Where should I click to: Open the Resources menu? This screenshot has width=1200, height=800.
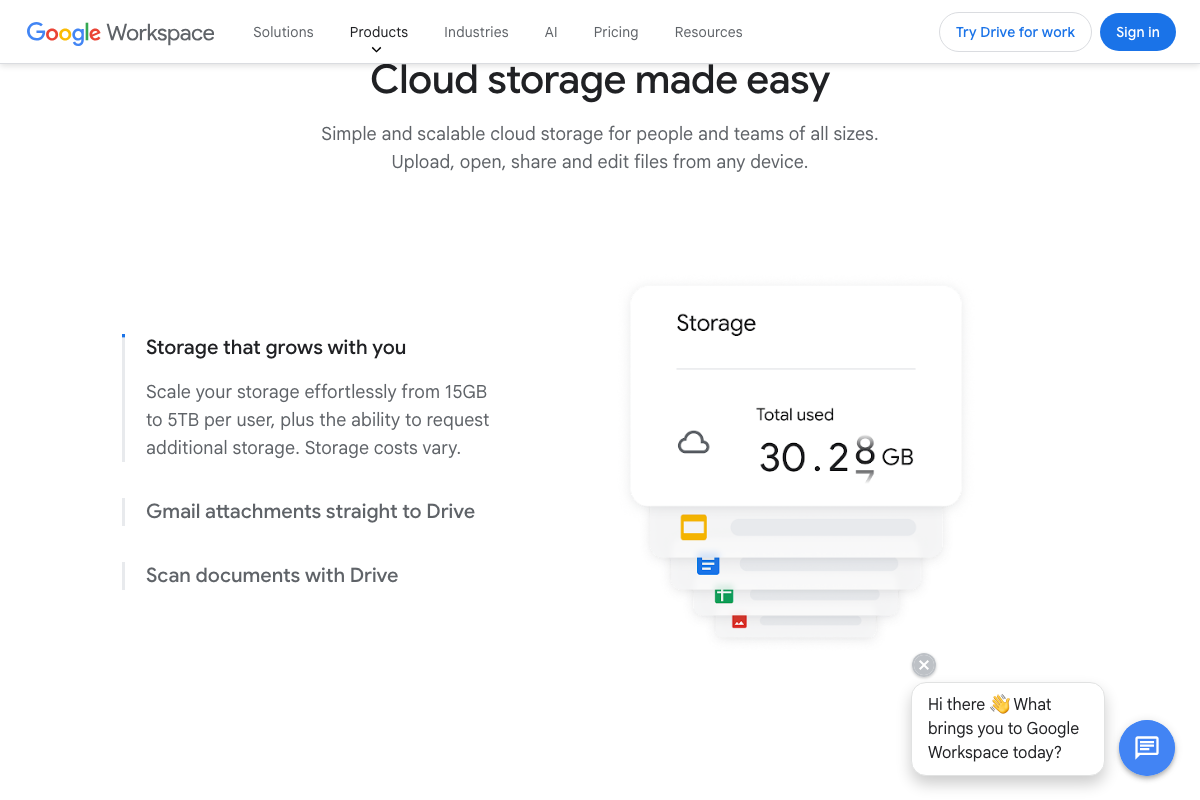pos(708,32)
